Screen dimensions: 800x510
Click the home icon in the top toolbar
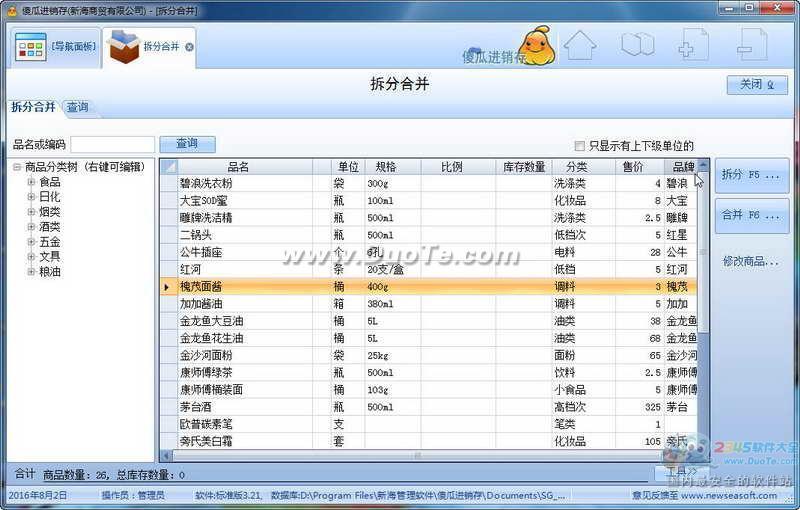click(x=580, y=45)
